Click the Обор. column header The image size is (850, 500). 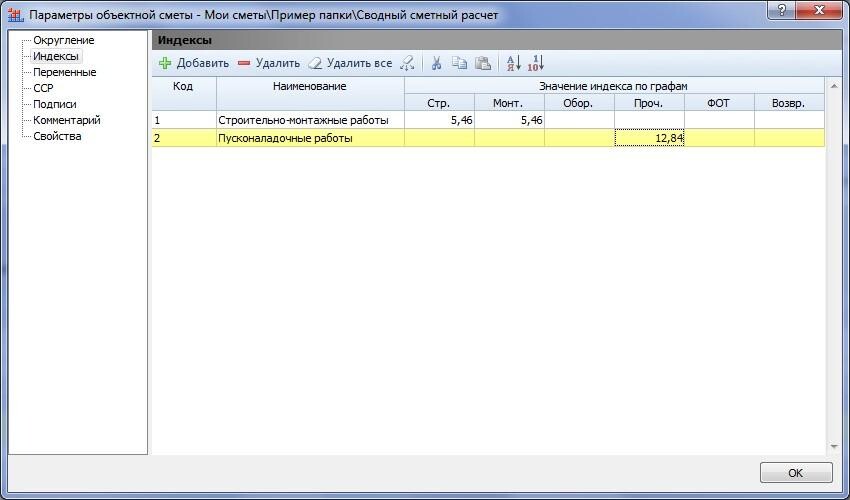(x=579, y=103)
